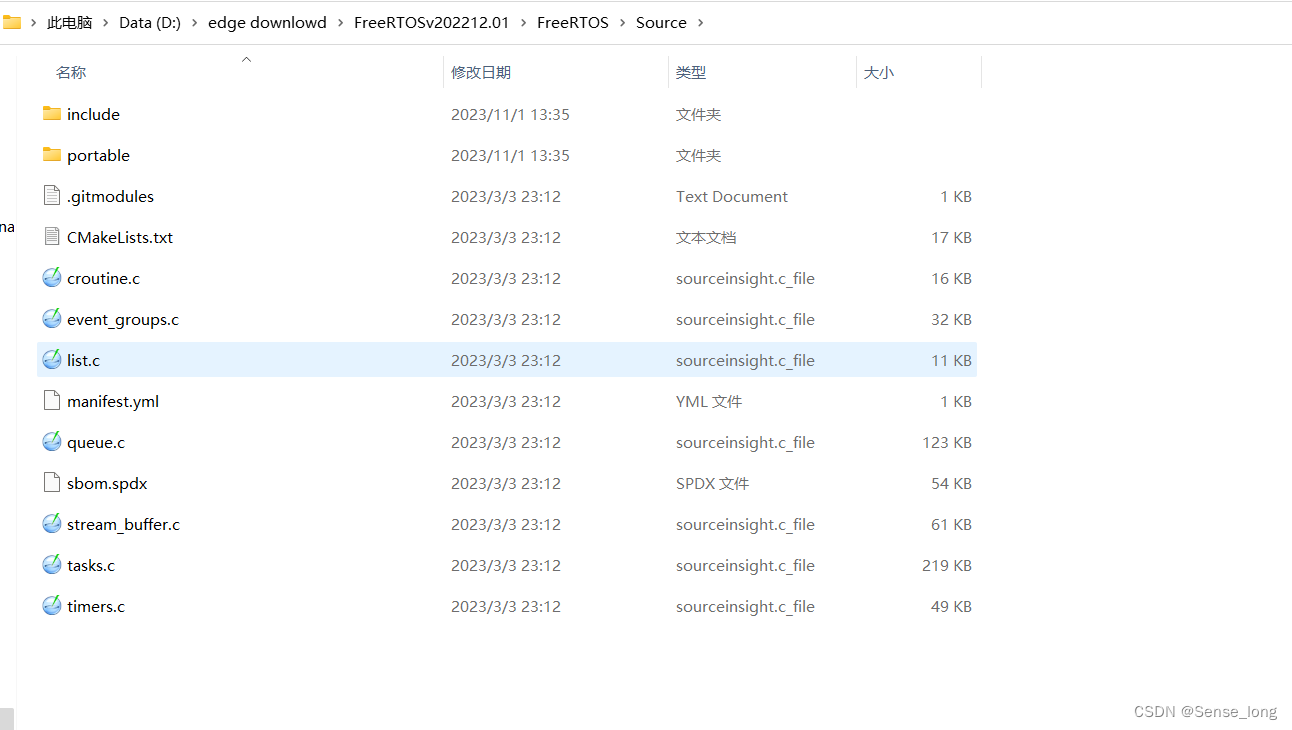1292x730 pixels.
Task: Click the tasks.c file icon
Action: (52, 564)
